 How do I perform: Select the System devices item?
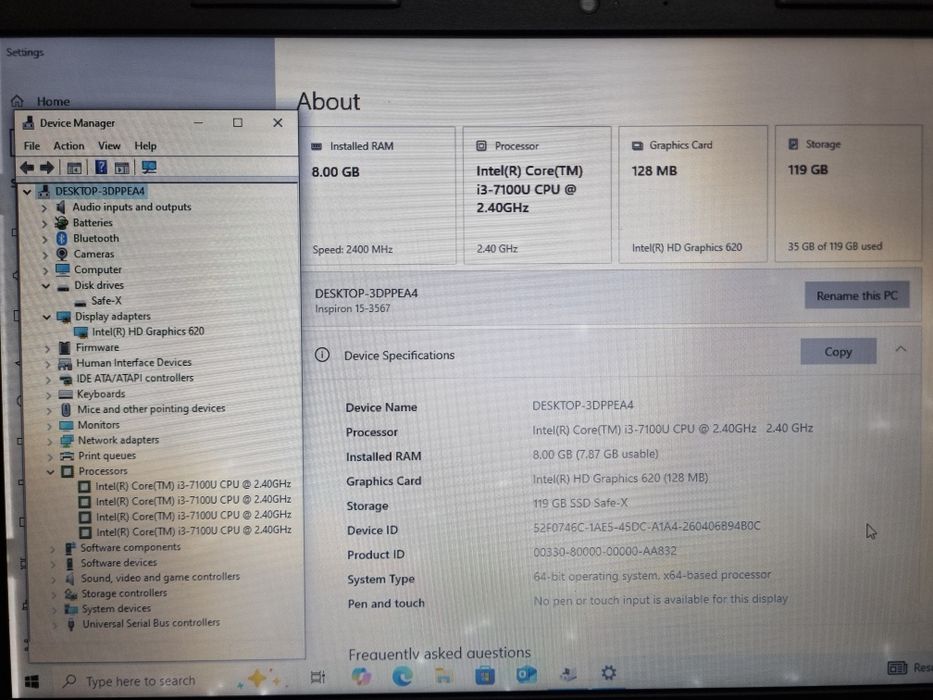point(116,608)
